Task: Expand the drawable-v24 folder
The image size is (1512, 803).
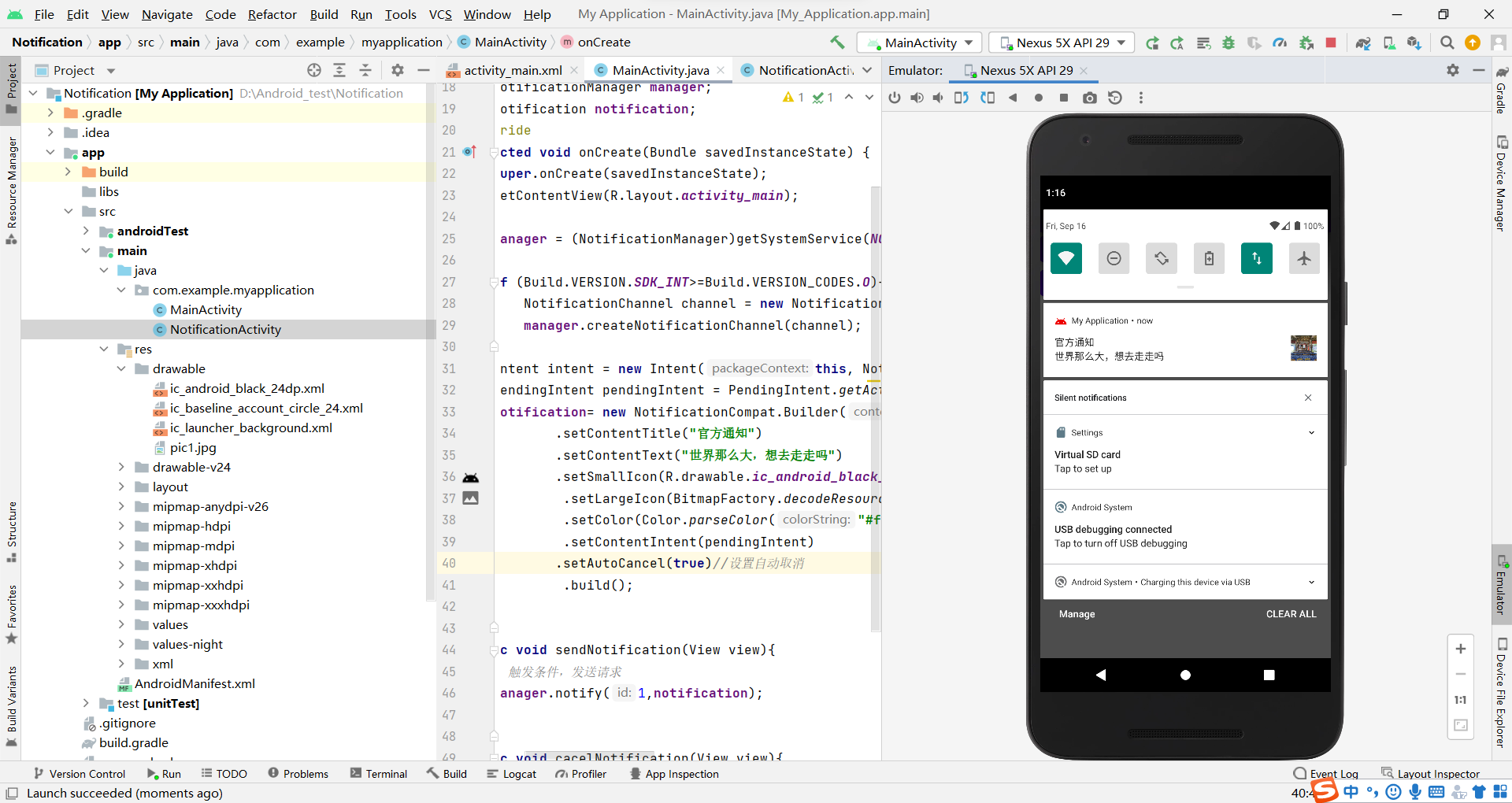Action: tap(121, 467)
